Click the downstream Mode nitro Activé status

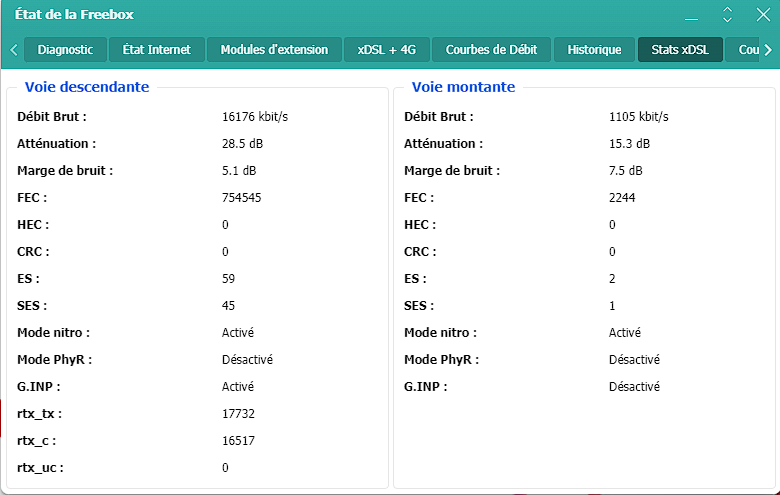click(238, 333)
